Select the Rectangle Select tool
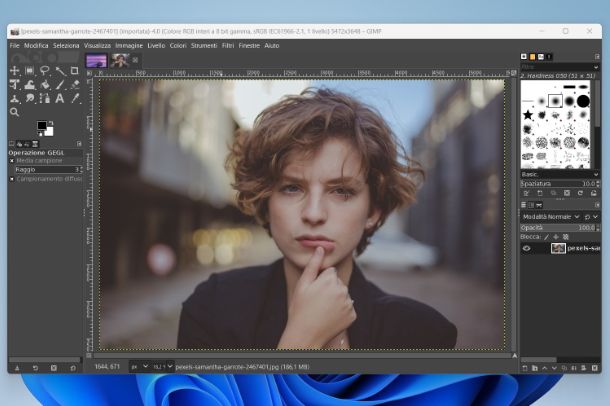610x406 pixels. point(30,71)
